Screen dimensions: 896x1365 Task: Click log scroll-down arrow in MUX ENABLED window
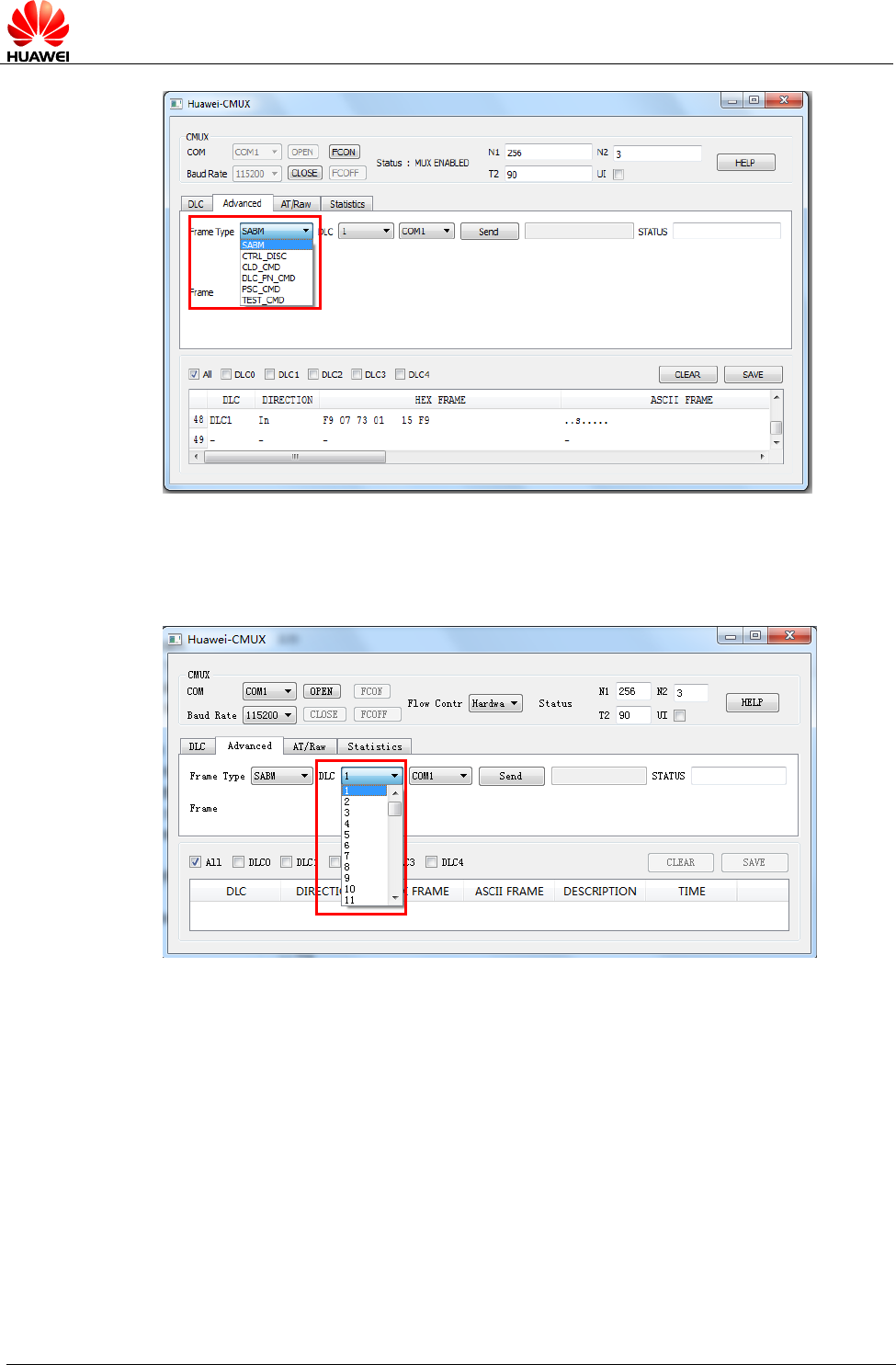777,442
